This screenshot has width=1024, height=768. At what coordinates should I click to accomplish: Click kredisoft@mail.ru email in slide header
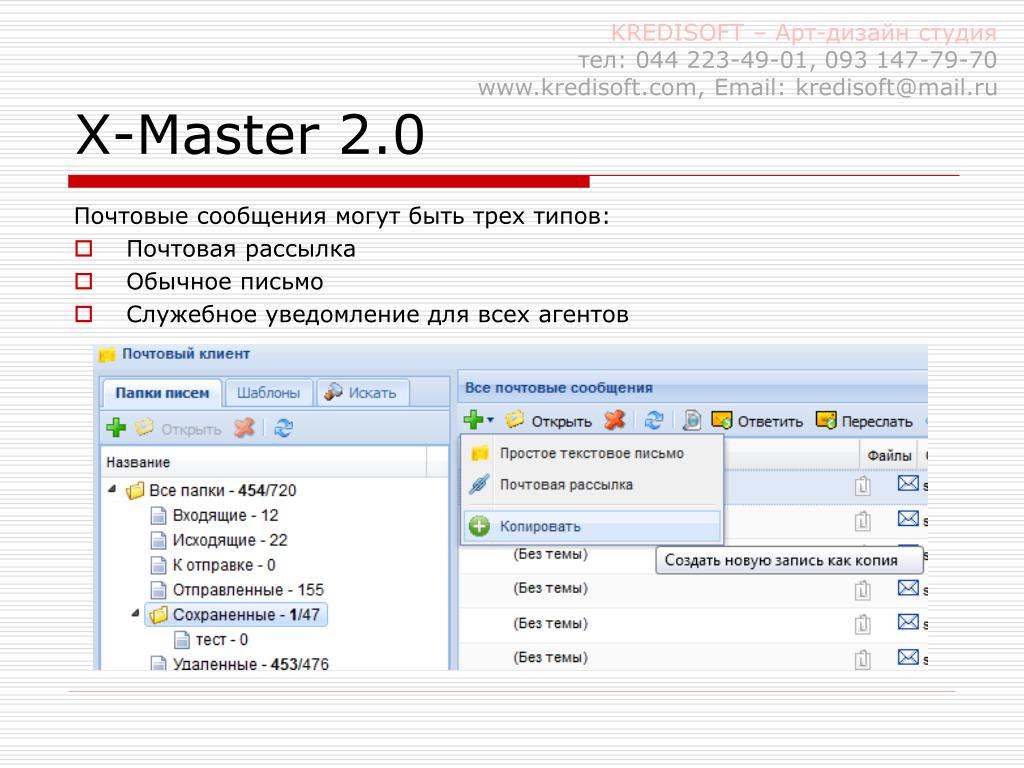pos(896,87)
